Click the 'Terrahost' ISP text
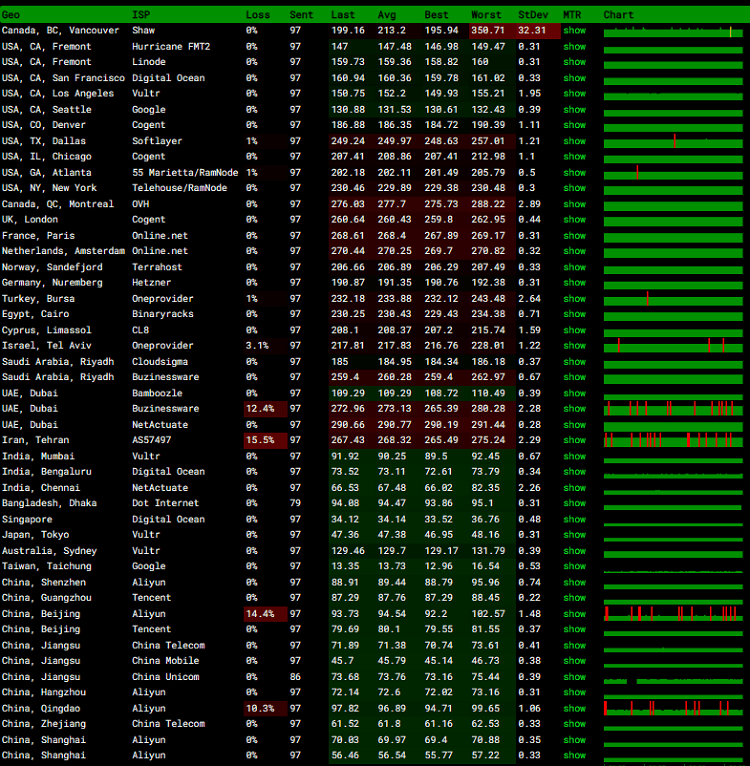The image size is (750, 766). click(x=157, y=267)
